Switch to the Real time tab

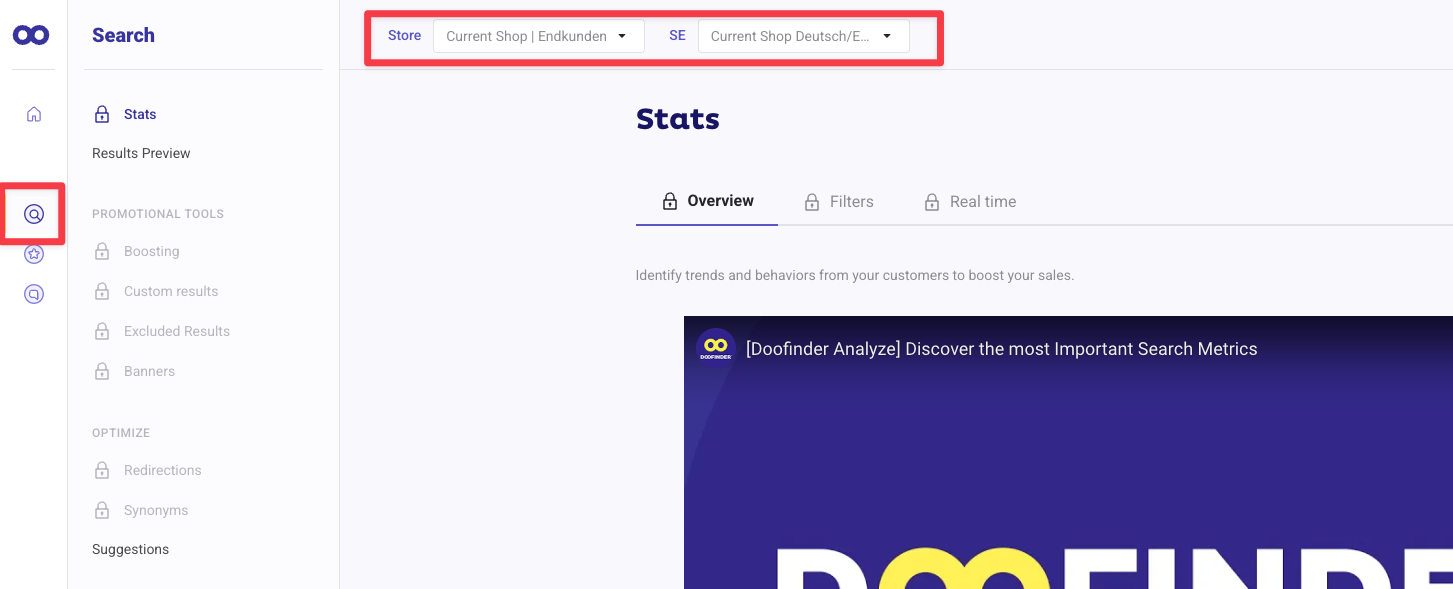coord(969,201)
